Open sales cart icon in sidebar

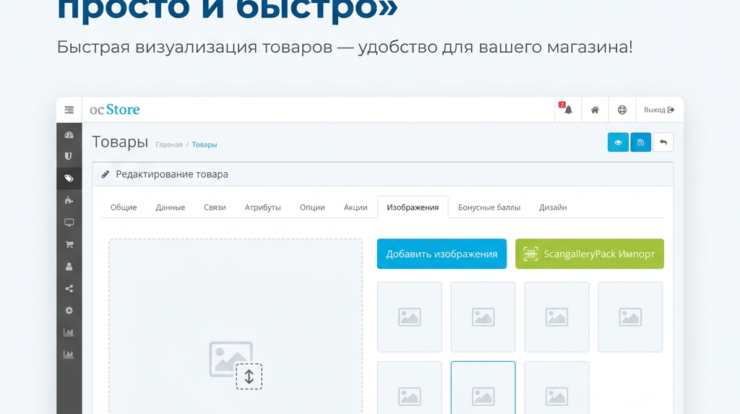pyautogui.click(x=69, y=245)
